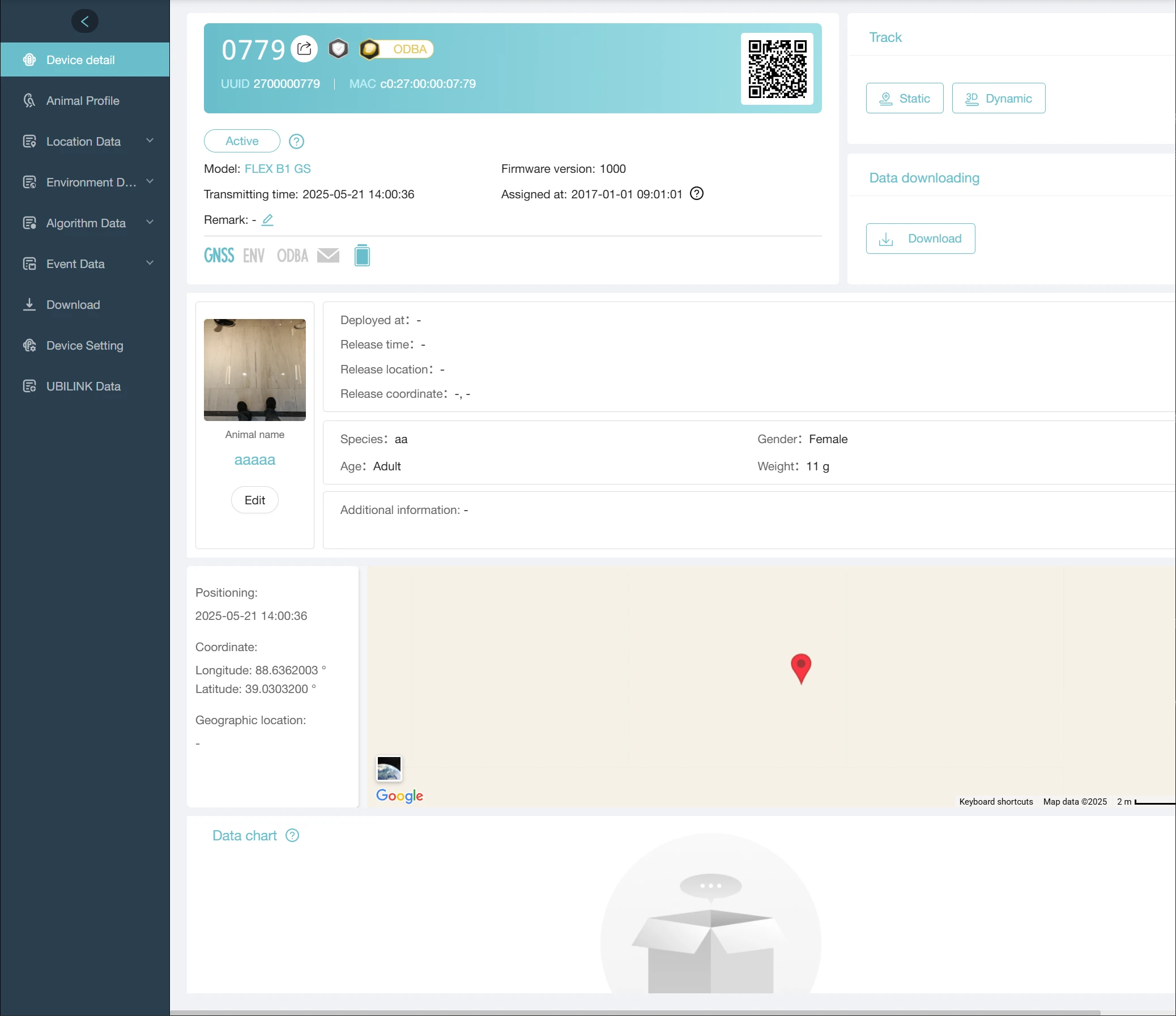Viewport: 1176px width, 1016px height.
Task: Click the QR code image
Action: coord(777,69)
